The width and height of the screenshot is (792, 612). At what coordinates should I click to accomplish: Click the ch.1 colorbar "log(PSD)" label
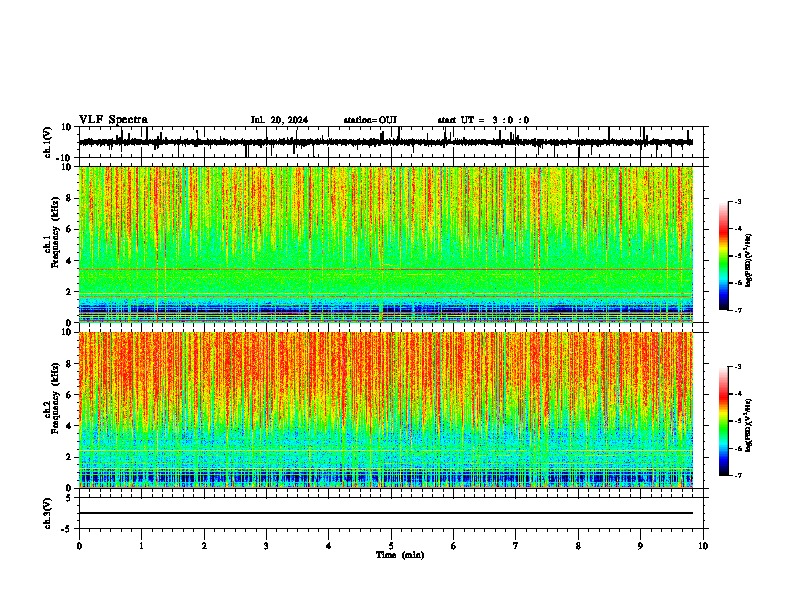tap(748, 261)
